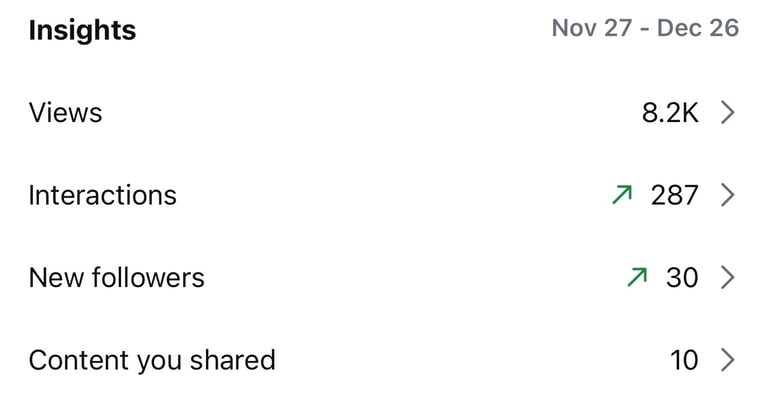Click the Insights heading
This screenshot has height=419, width=768.
(x=82, y=30)
